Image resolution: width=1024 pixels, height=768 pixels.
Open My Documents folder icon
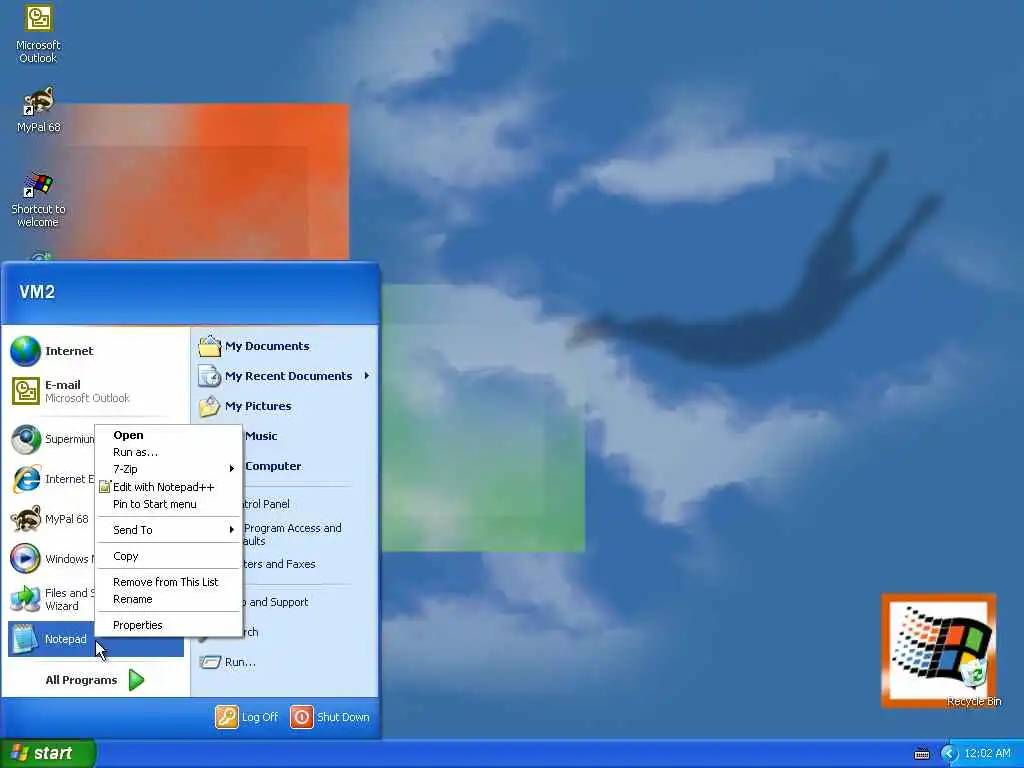[210, 345]
